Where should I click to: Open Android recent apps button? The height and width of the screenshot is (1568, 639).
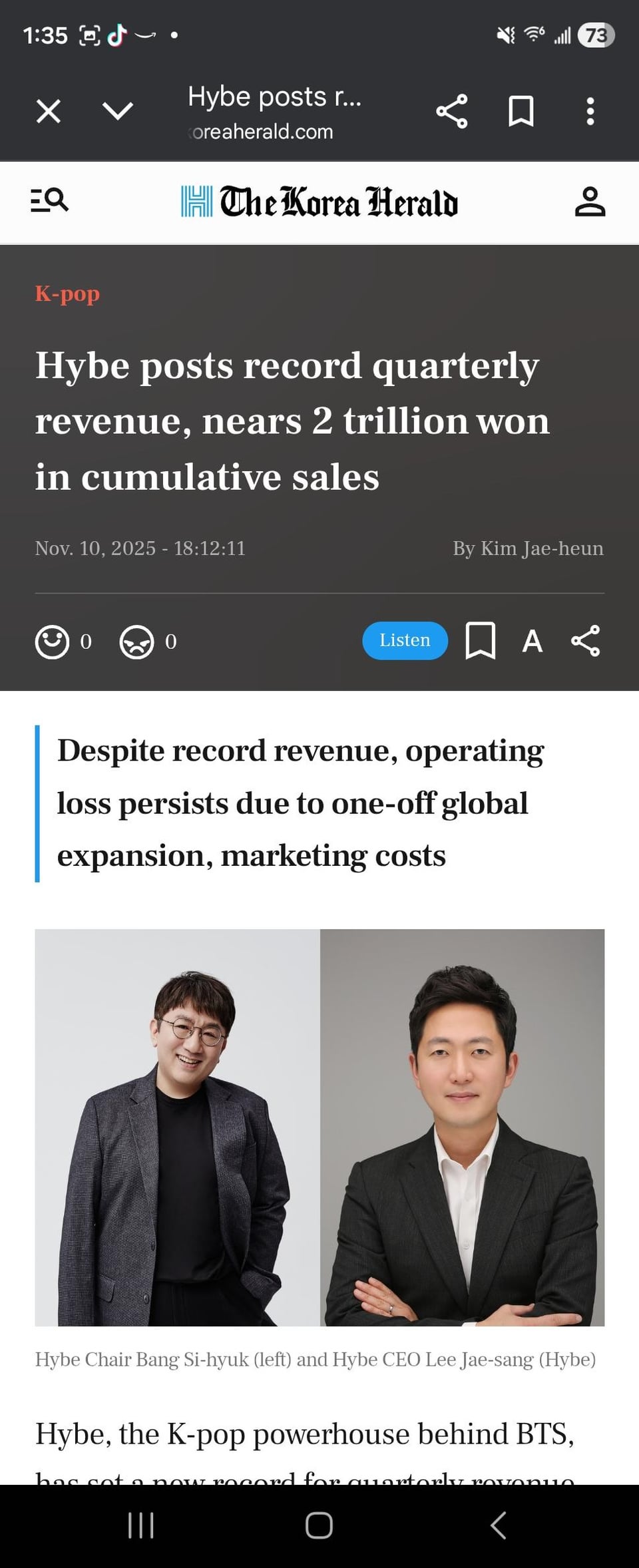click(x=141, y=1525)
